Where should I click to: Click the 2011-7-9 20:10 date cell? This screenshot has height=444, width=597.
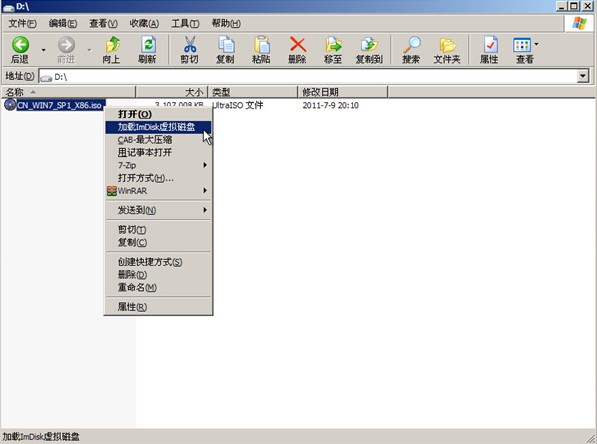330,105
